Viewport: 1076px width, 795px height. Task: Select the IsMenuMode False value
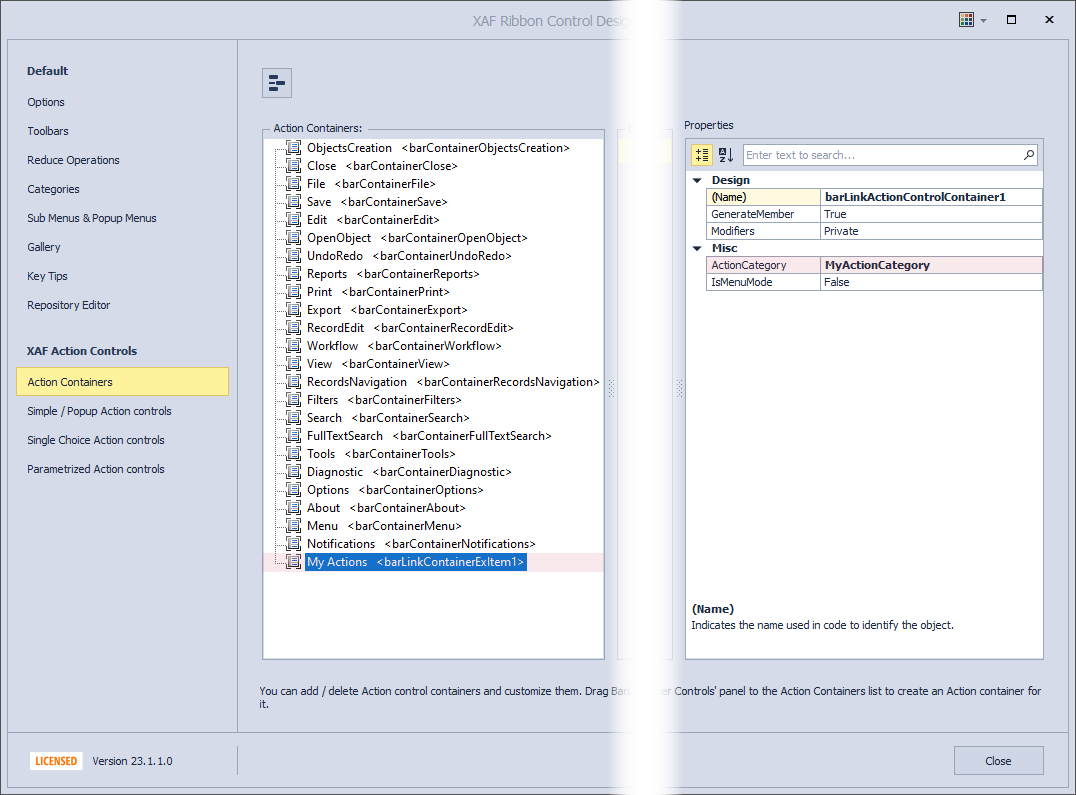[x=931, y=282]
